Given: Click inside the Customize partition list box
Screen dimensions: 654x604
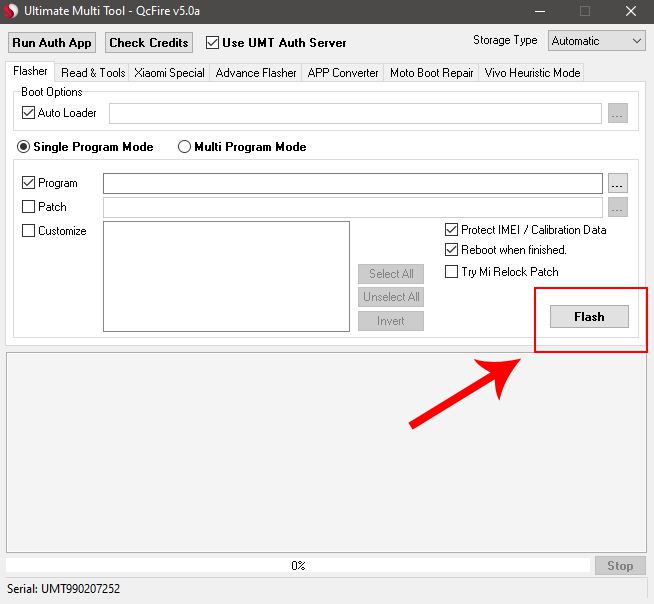Looking at the screenshot, I should click(226, 277).
